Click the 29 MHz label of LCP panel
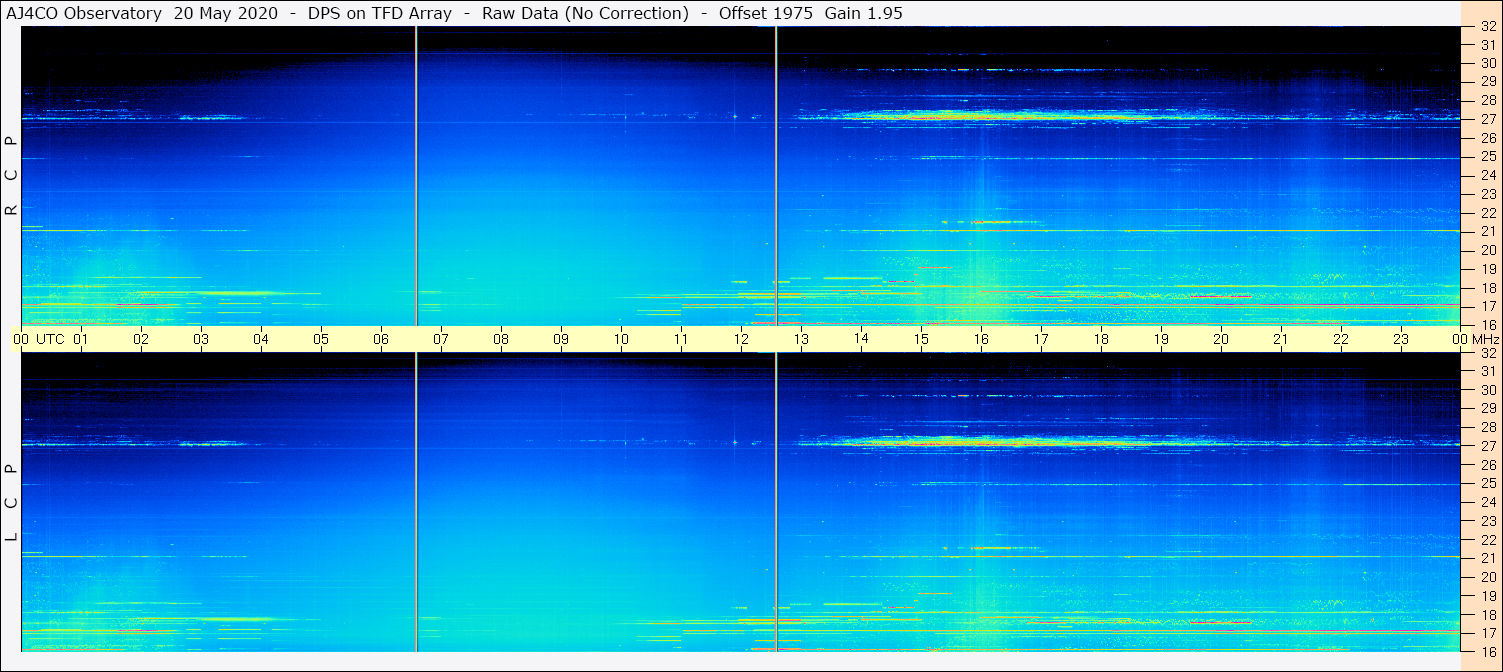Viewport: 1503px width, 672px height. pyautogui.click(x=1487, y=408)
